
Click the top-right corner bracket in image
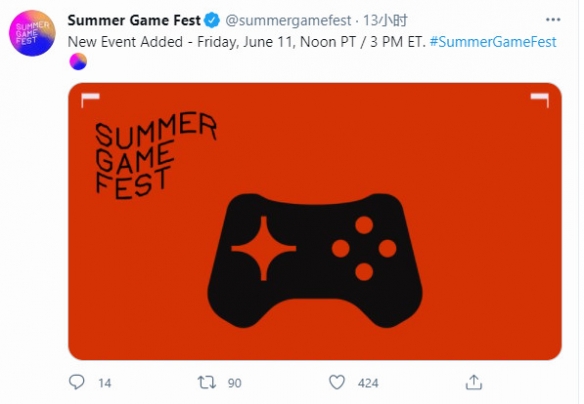[540, 101]
